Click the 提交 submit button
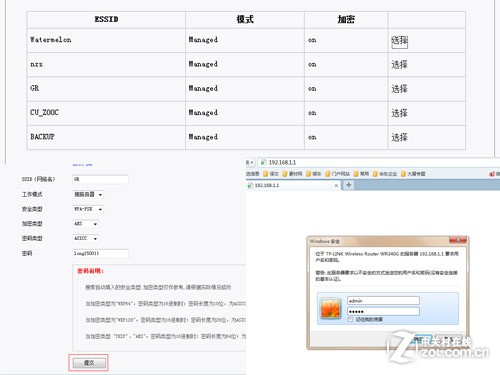Image resolution: width=500 pixels, height=375 pixels. click(x=89, y=363)
